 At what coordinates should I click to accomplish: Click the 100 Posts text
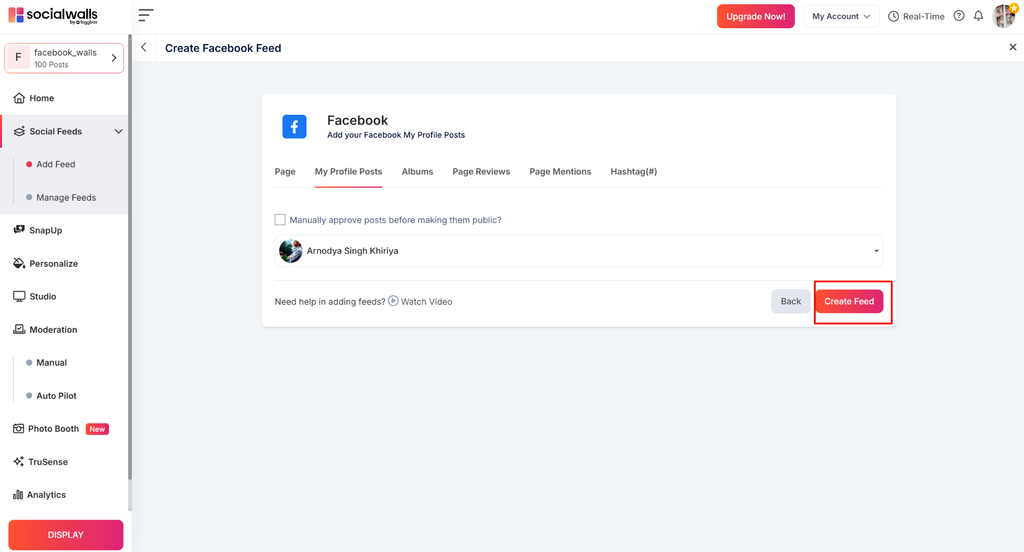coord(51,65)
